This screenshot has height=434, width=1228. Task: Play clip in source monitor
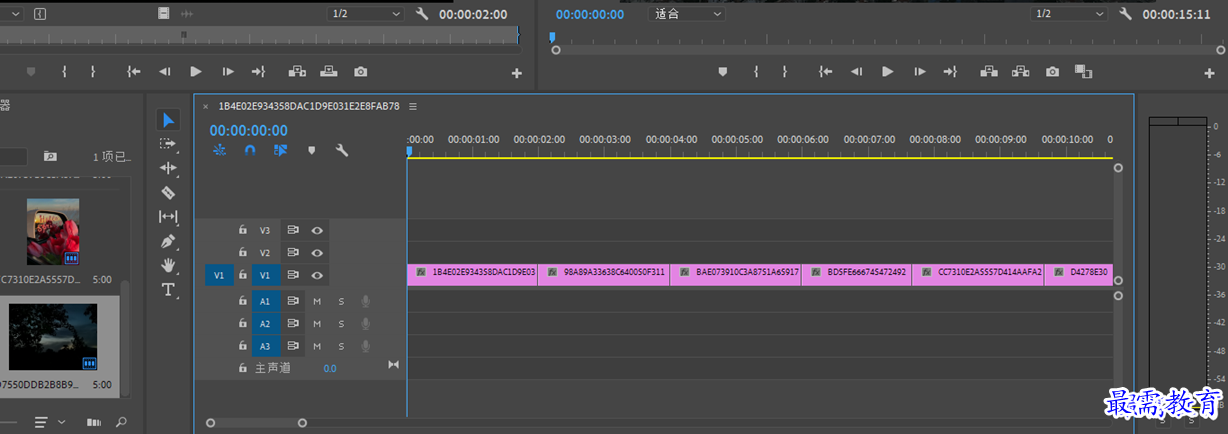coord(196,71)
